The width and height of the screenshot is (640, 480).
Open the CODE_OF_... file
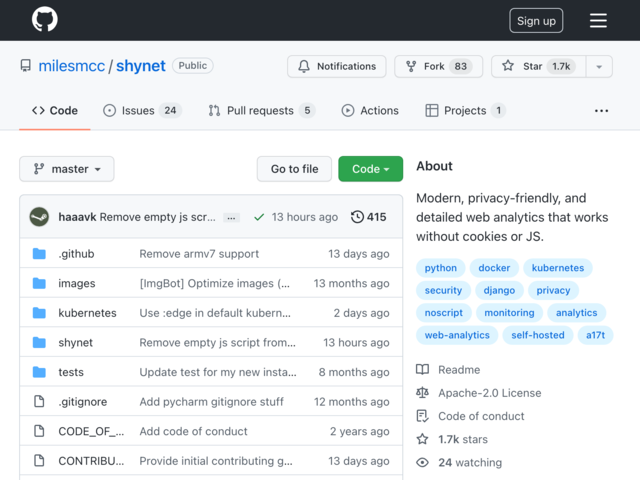click(91, 431)
